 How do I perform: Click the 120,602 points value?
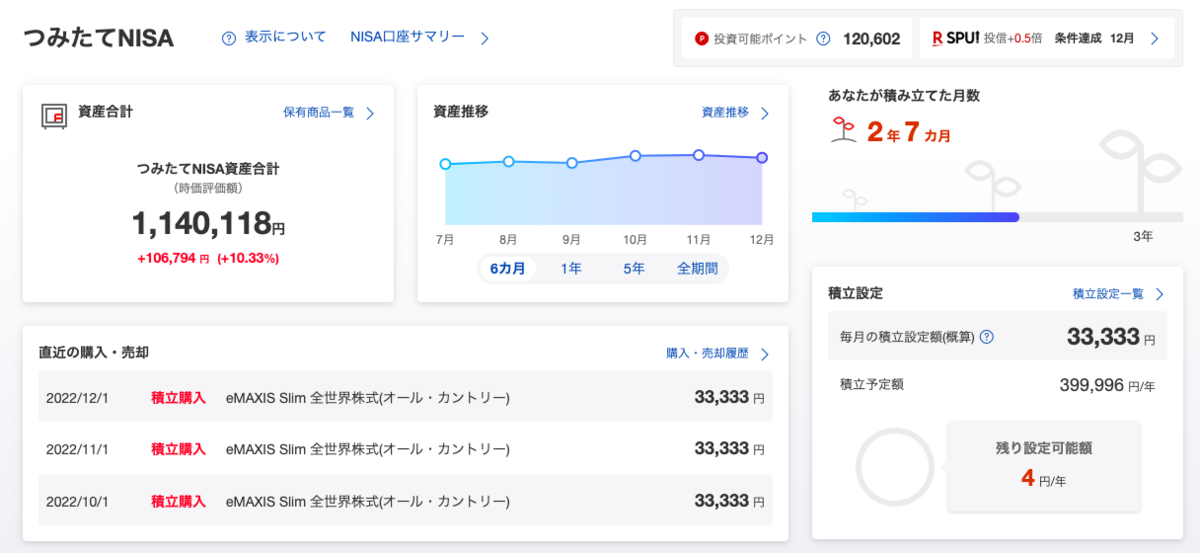coord(871,39)
